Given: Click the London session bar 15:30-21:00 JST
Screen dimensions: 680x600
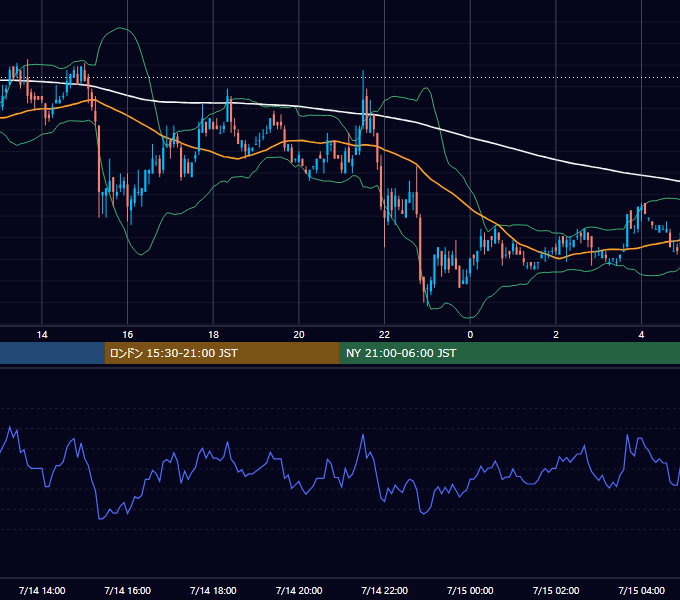Looking at the screenshot, I should [222, 353].
